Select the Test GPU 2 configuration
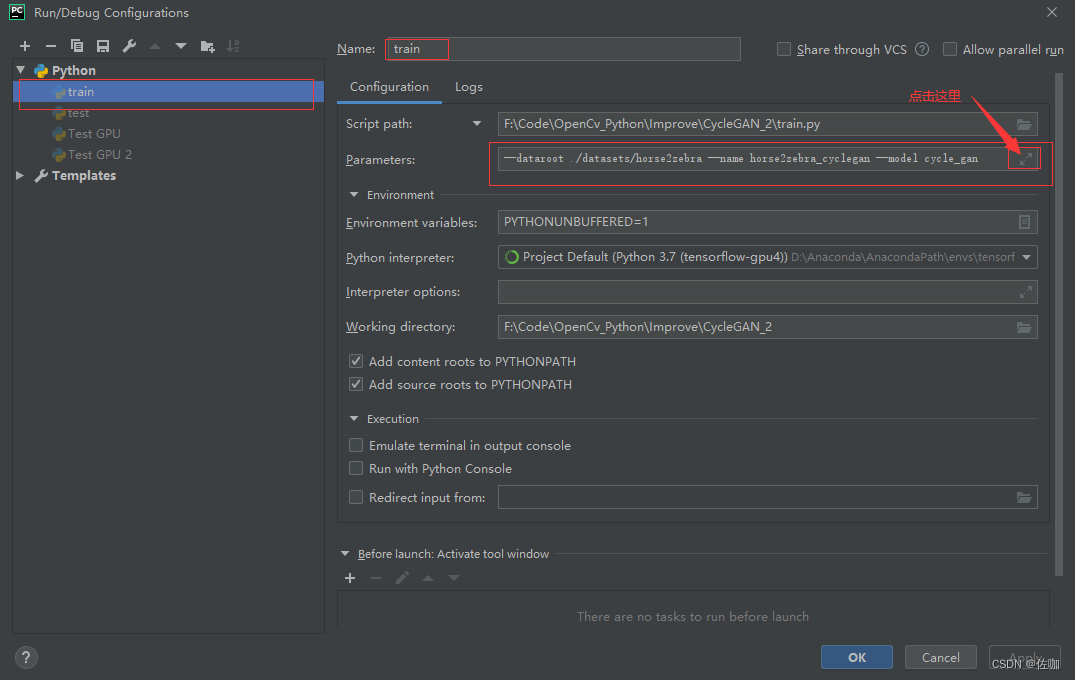The image size is (1075, 680). point(99,154)
